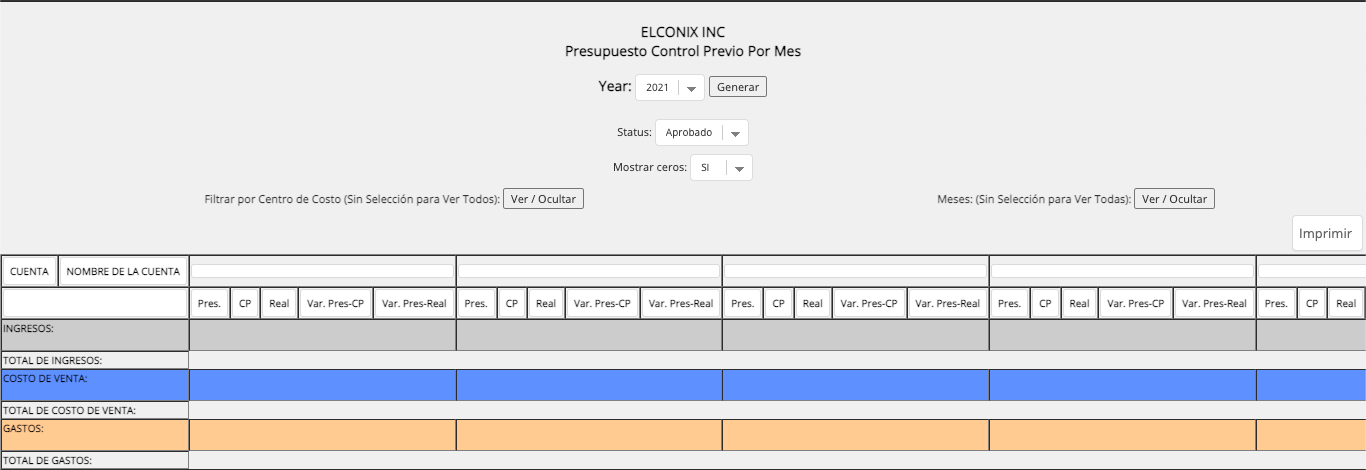1366x470 pixels.
Task: Click the empty field below CUENTA header
Action: 95,303
